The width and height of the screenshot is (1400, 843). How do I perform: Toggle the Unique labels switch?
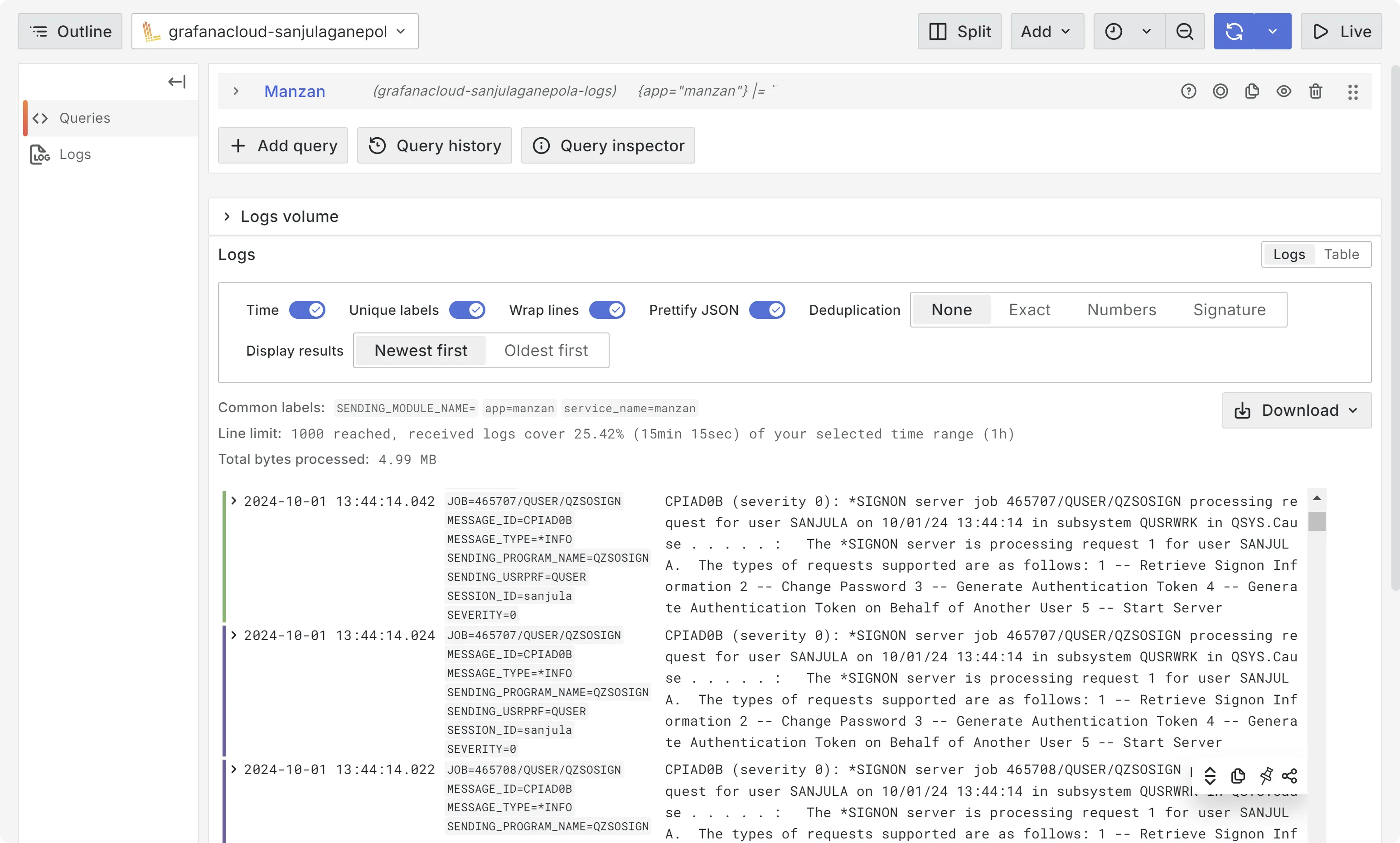(467, 309)
